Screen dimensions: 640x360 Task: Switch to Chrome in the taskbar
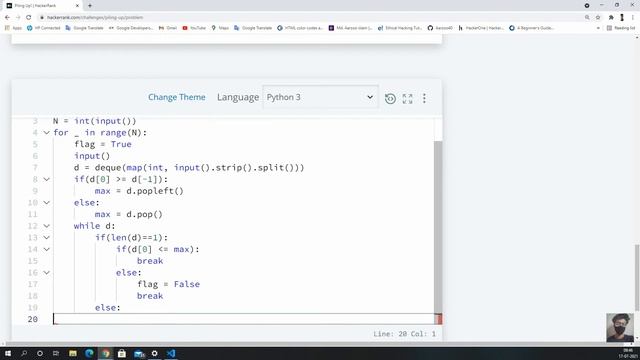coord(106,353)
